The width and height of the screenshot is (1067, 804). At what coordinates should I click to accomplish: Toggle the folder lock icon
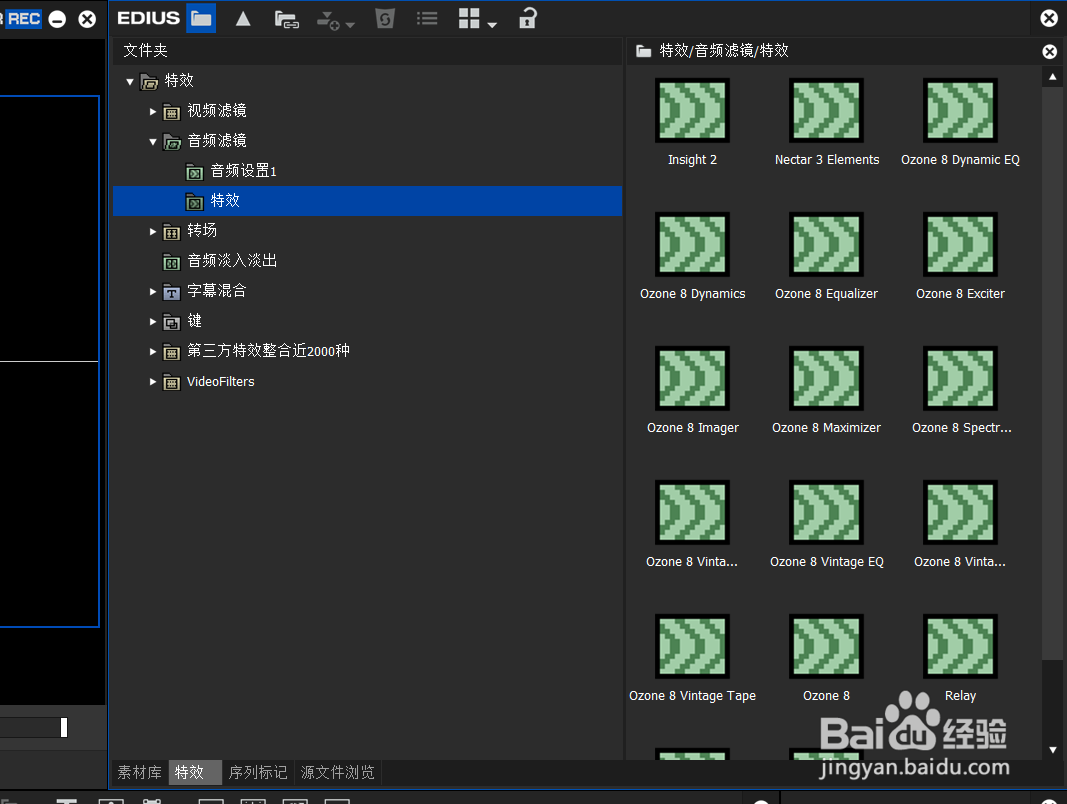pos(528,18)
